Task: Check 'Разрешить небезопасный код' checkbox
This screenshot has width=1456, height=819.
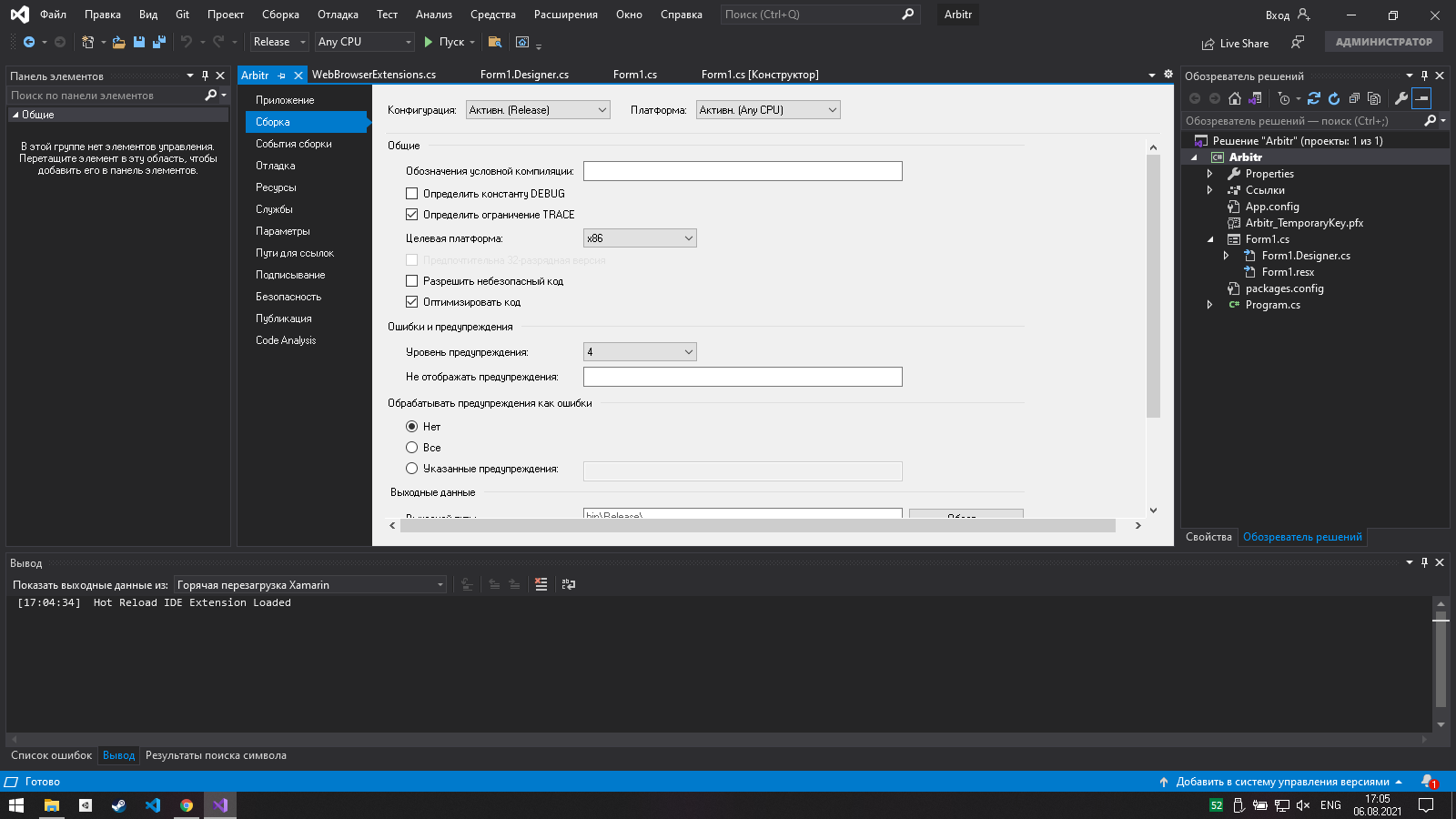Action: (x=411, y=281)
